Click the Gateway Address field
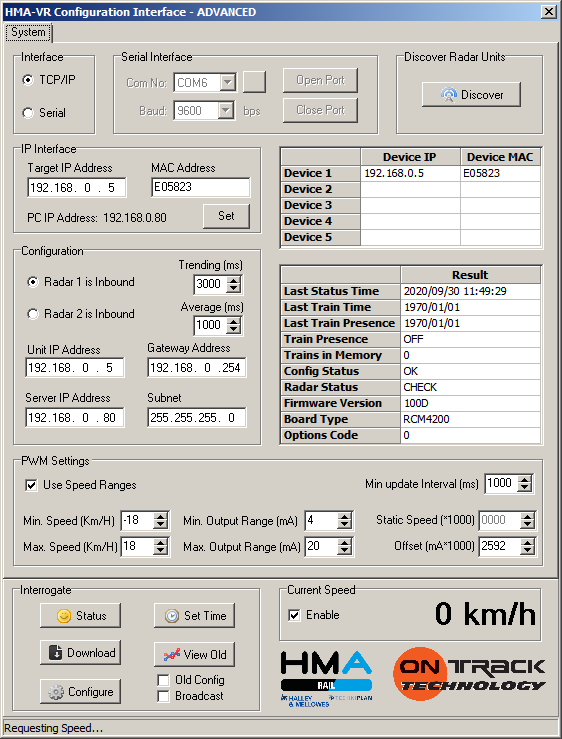This screenshot has width=562, height=739. click(x=197, y=368)
